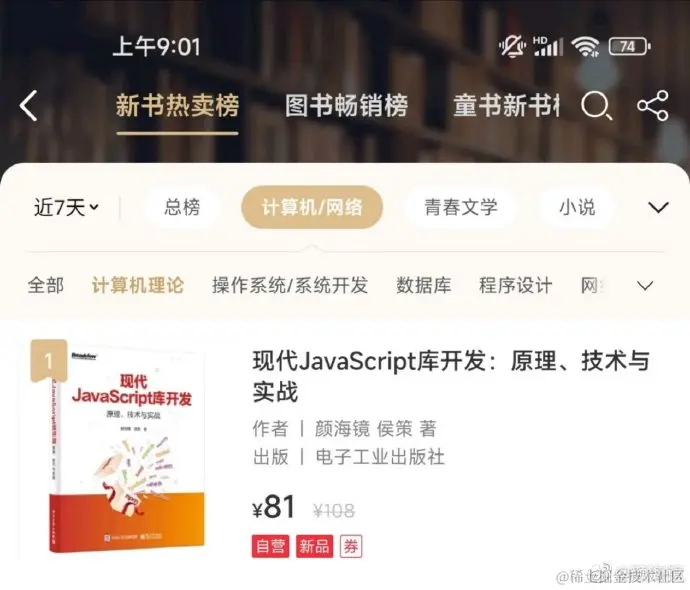Select the 总榜 category chip
This screenshot has width=690, height=590.
(182, 207)
